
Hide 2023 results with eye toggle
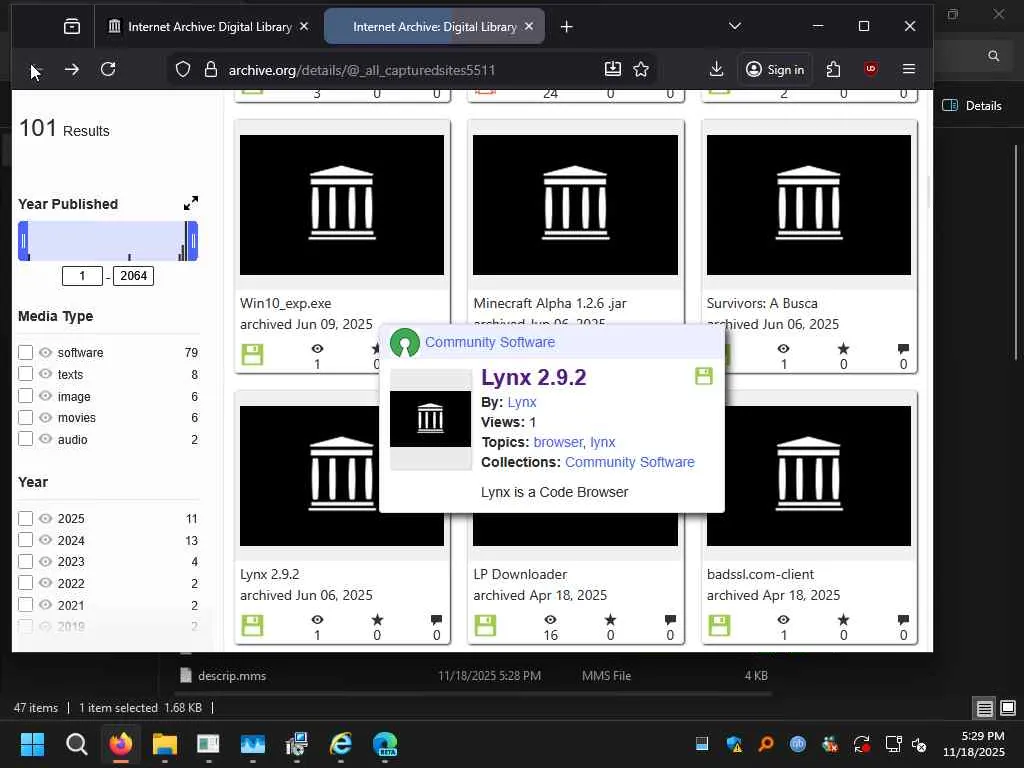click(45, 562)
